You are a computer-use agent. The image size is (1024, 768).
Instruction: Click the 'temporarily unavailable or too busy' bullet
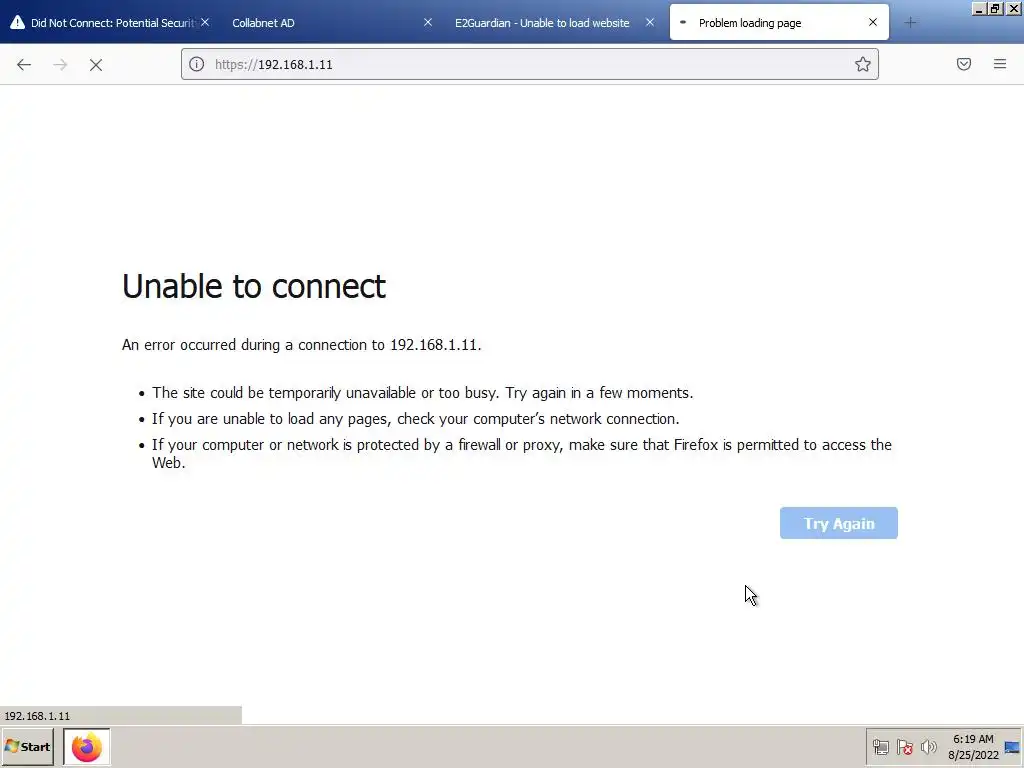point(423,392)
